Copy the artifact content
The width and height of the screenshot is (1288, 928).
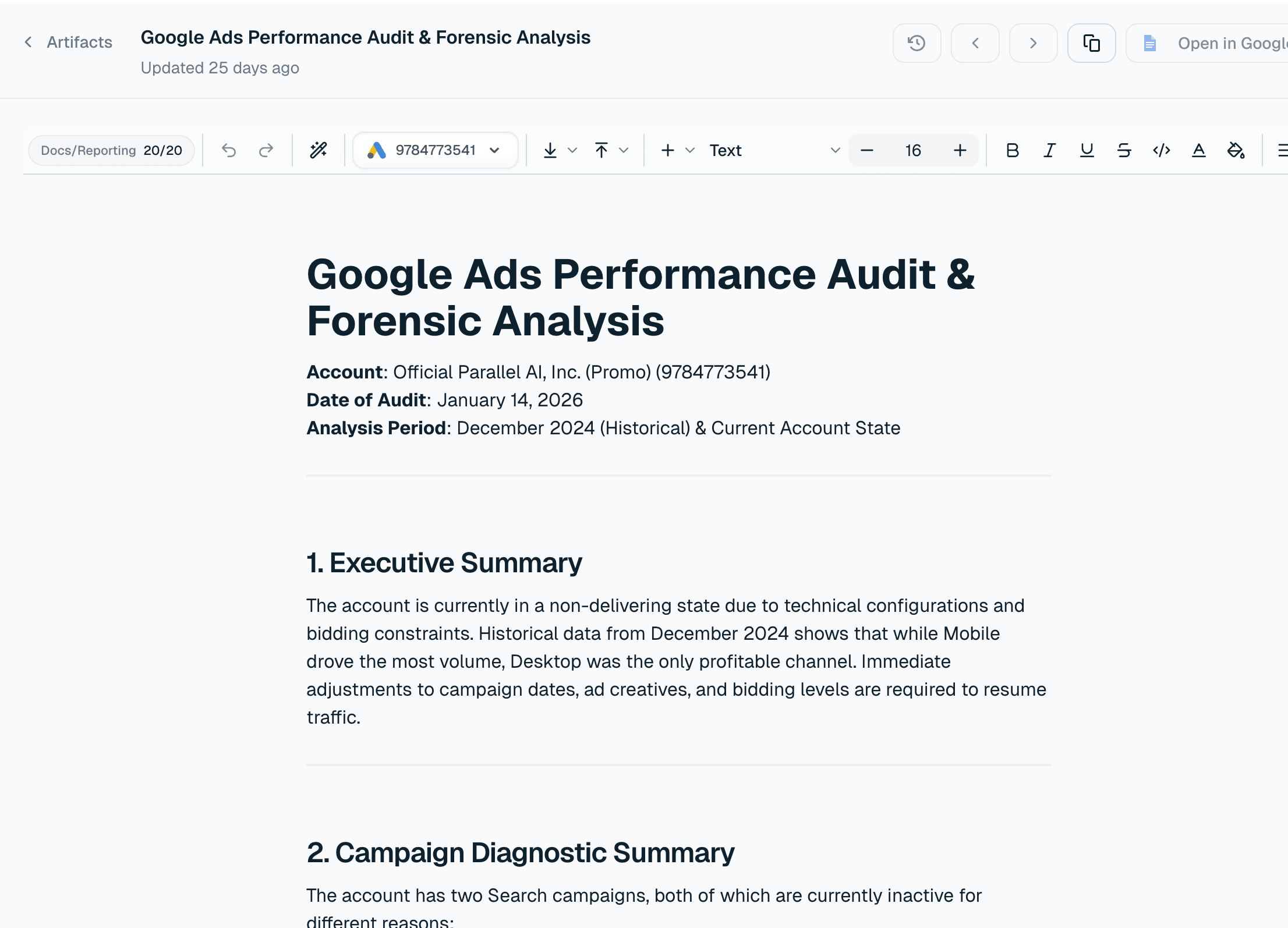point(1092,43)
